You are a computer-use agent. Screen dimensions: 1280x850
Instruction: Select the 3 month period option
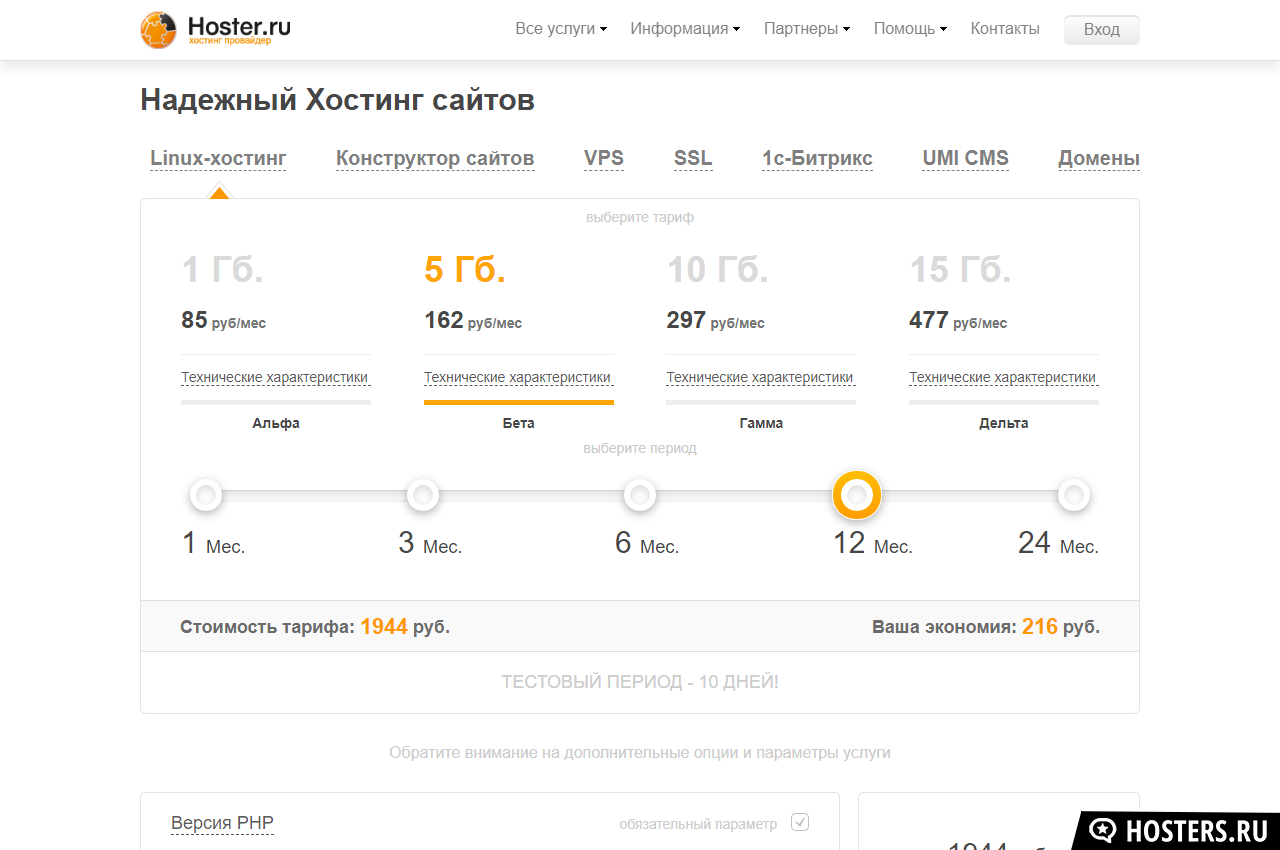(423, 495)
